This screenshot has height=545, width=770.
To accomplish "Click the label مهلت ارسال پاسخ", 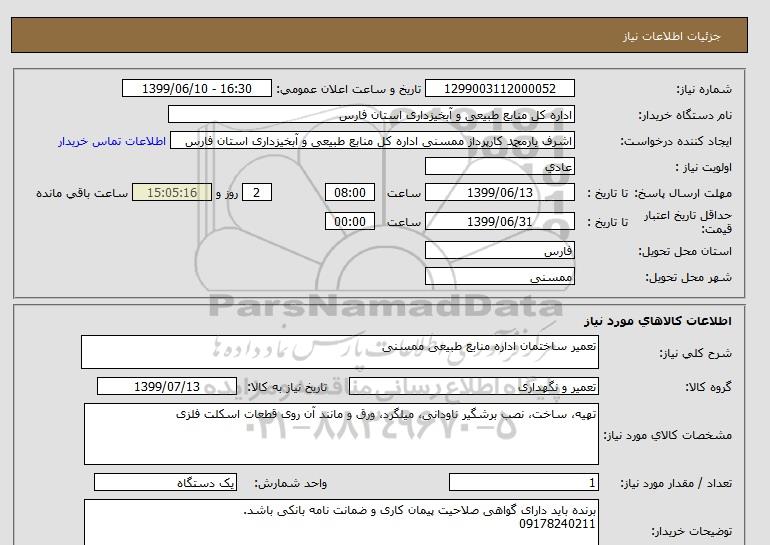I will 683,193.
